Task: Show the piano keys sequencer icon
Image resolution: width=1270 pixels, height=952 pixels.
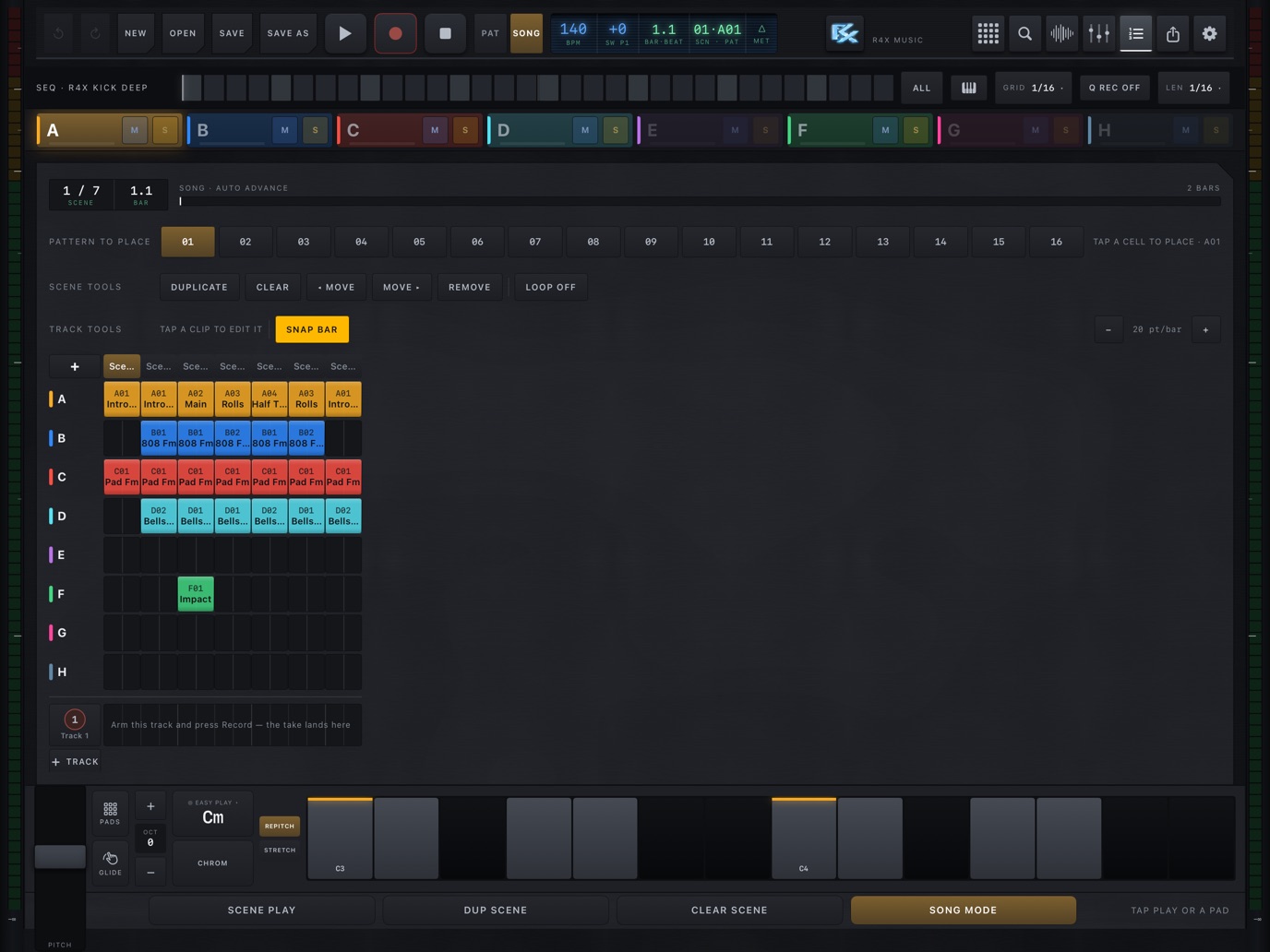Action: [968, 88]
